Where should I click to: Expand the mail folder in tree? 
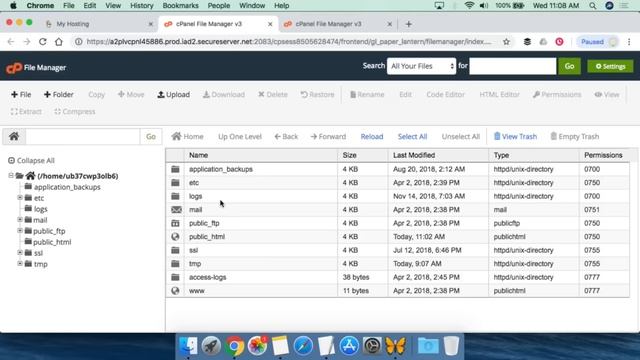(20, 220)
